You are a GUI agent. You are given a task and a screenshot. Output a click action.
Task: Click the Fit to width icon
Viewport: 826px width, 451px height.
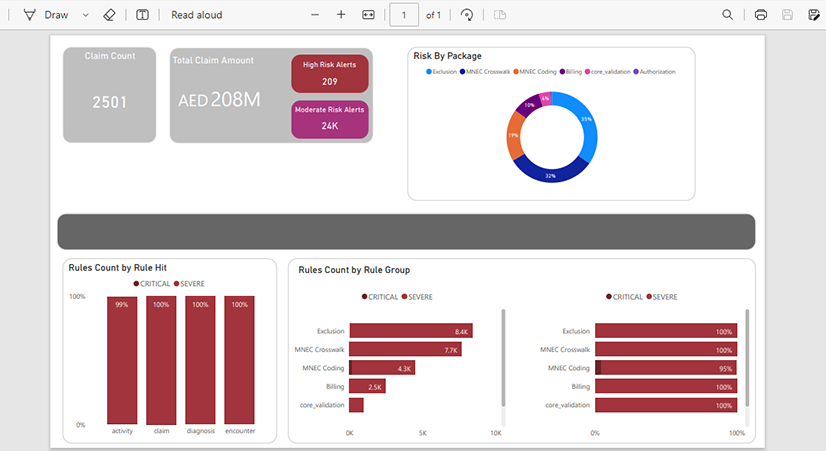point(368,15)
